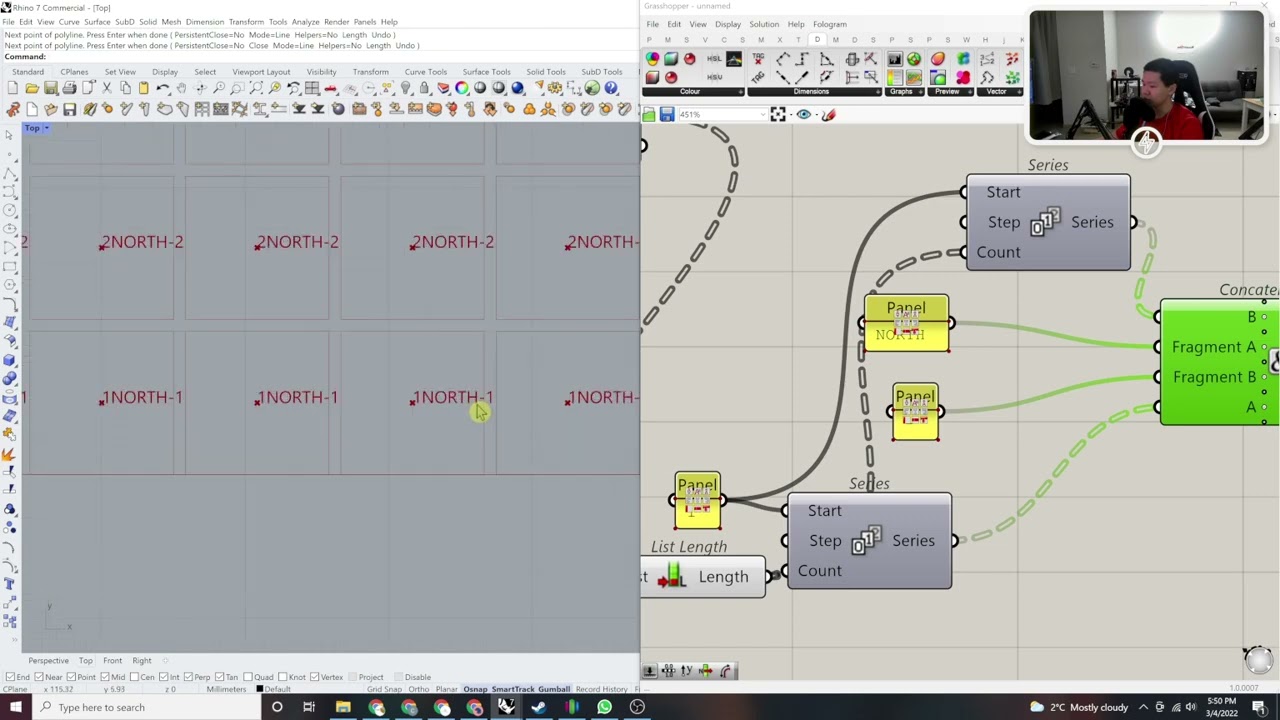Expand the Graphs group panel
The height and width of the screenshot is (720, 1280).
tap(921, 92)
